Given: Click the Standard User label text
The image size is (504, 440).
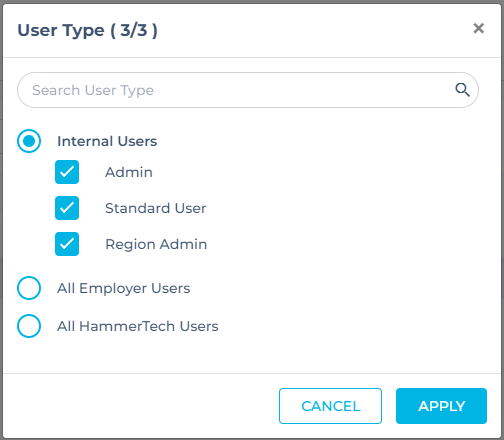Looking at the screenshot, I should click(156, 208).
